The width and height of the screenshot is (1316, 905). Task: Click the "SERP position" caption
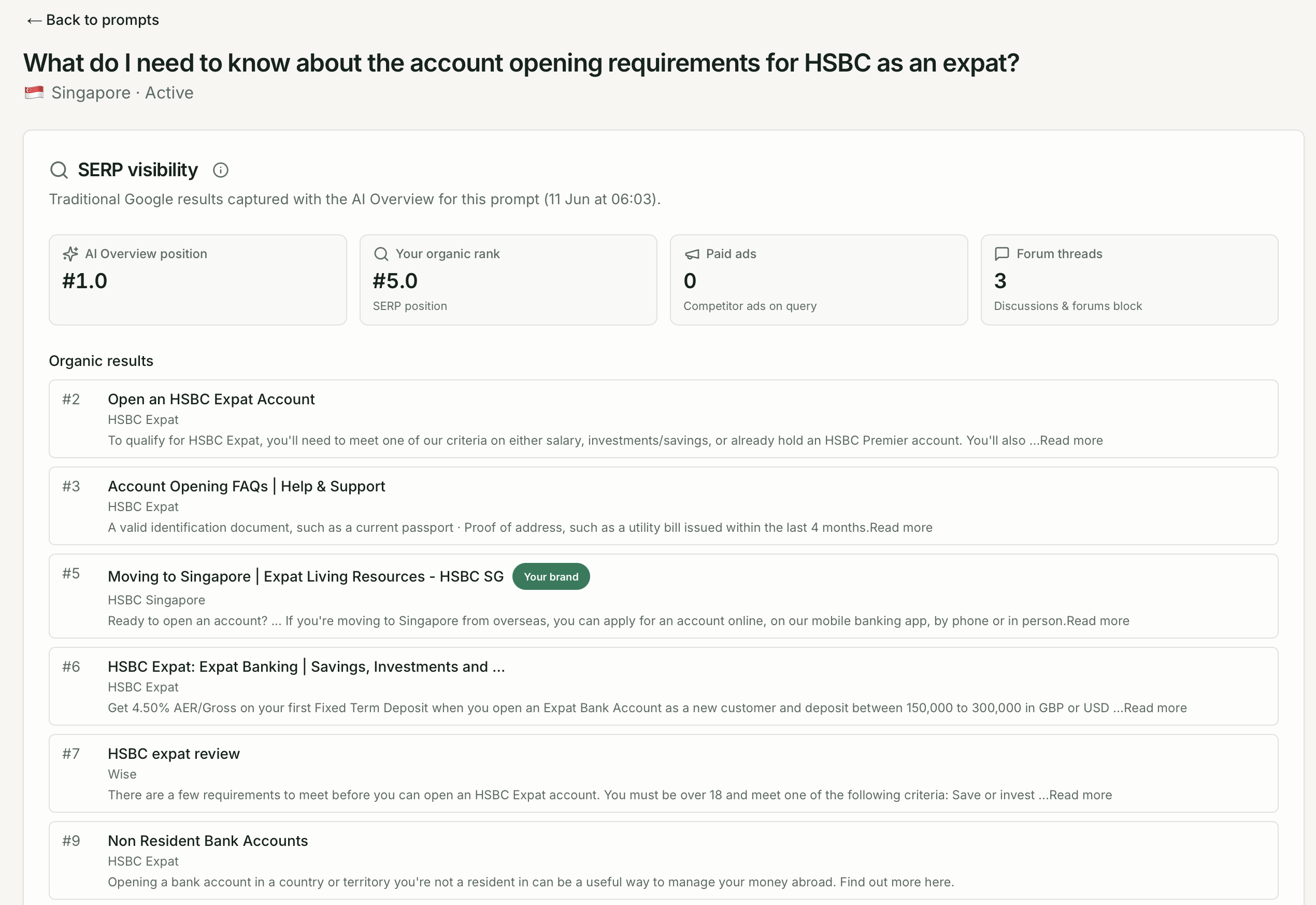pos(410,306)
